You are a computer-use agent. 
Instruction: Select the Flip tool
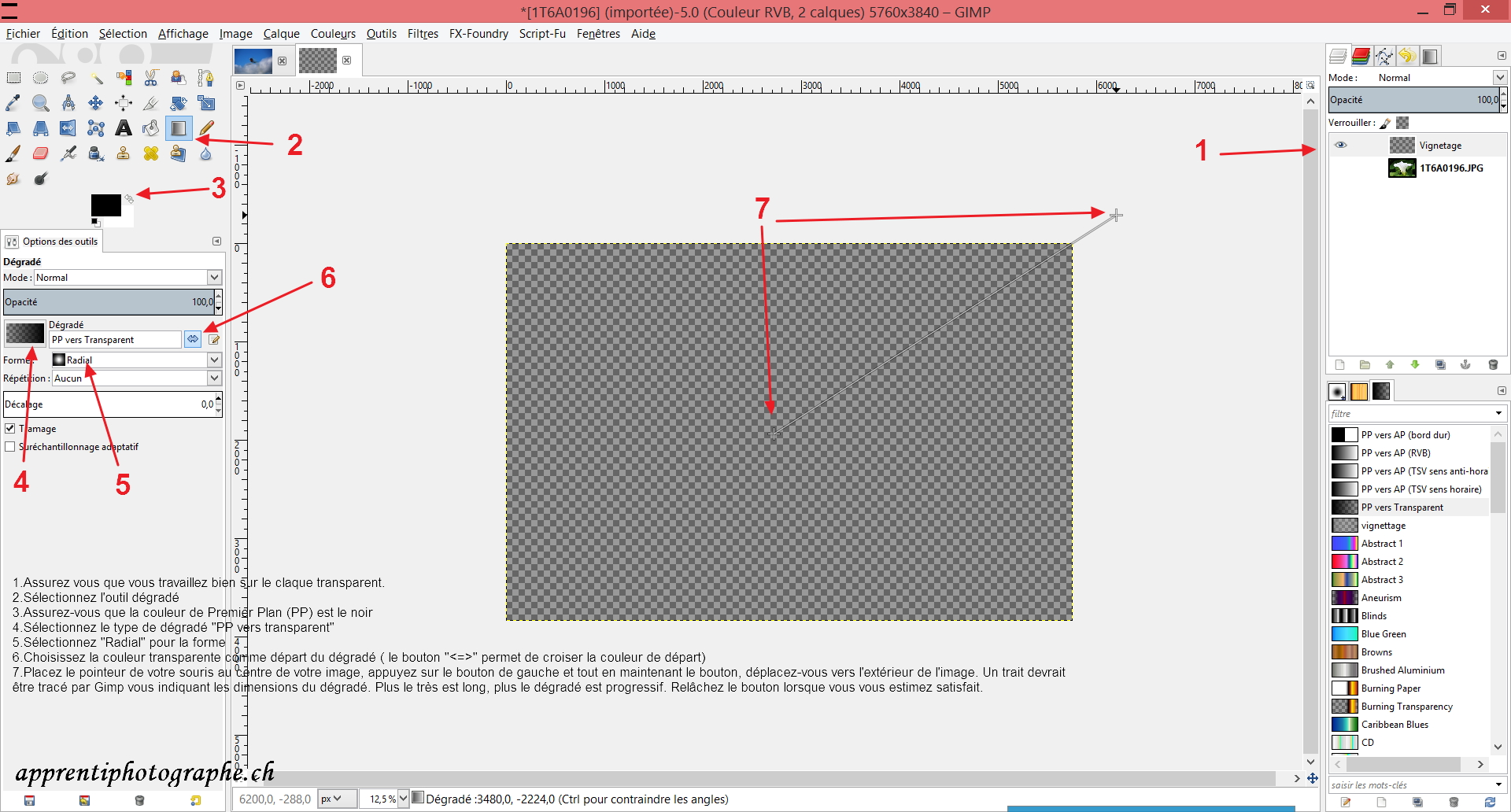pos(68,128)
